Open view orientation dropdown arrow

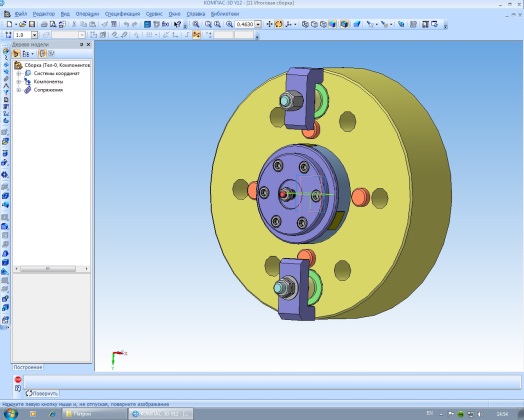click(295, 24)
